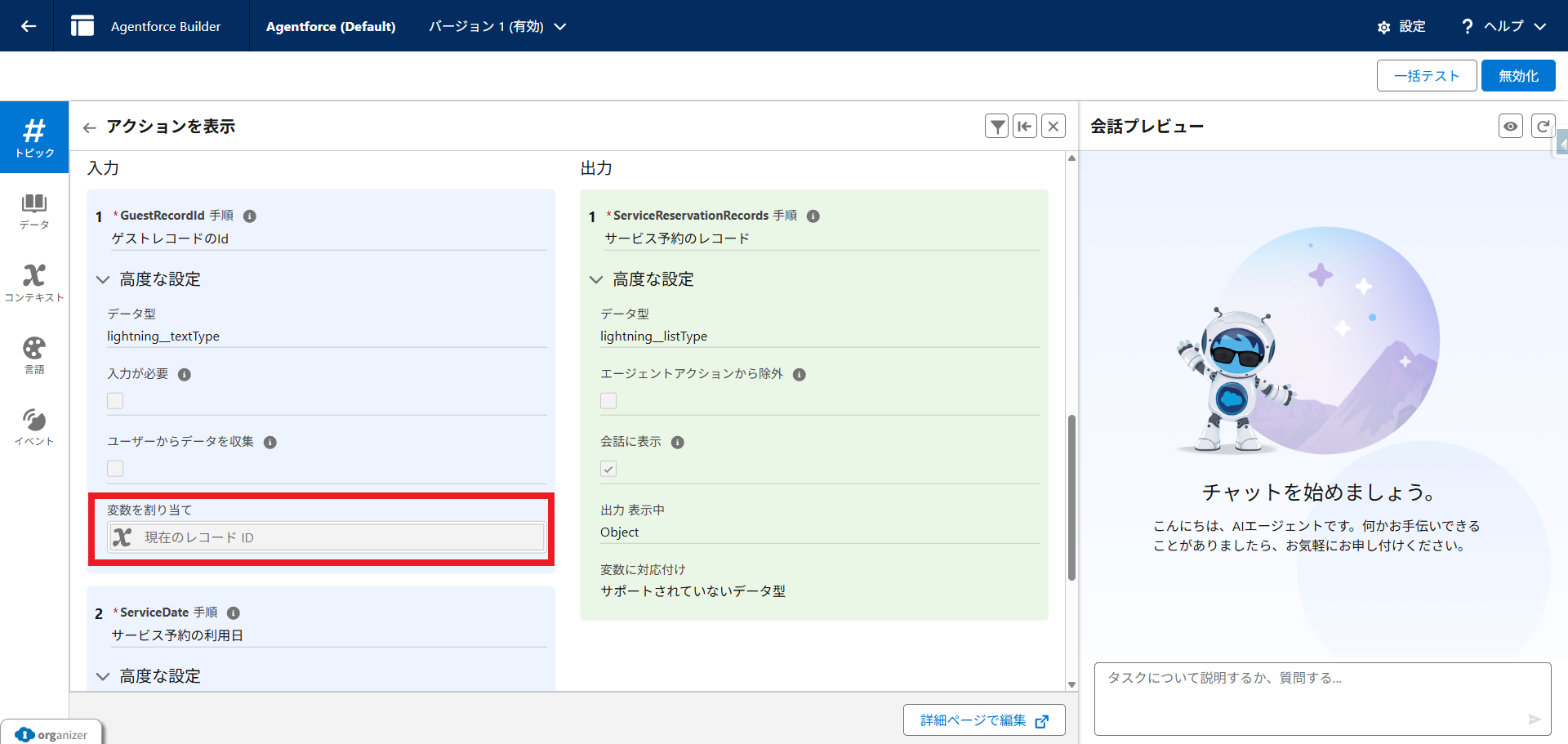The height and width of the screenshot is (744, 1568).
Task: Open the 設定 gear settings
Action: (x=1401, y=26)
